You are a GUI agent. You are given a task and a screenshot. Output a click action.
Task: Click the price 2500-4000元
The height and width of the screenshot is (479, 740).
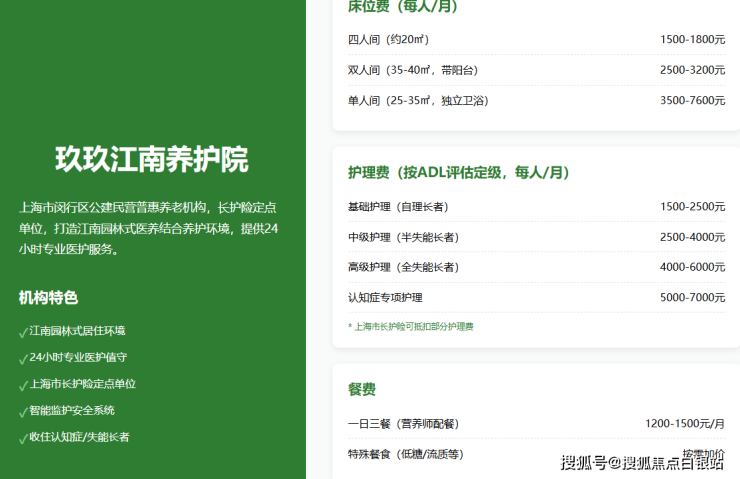pyautogui.click(x=692, y=237)
